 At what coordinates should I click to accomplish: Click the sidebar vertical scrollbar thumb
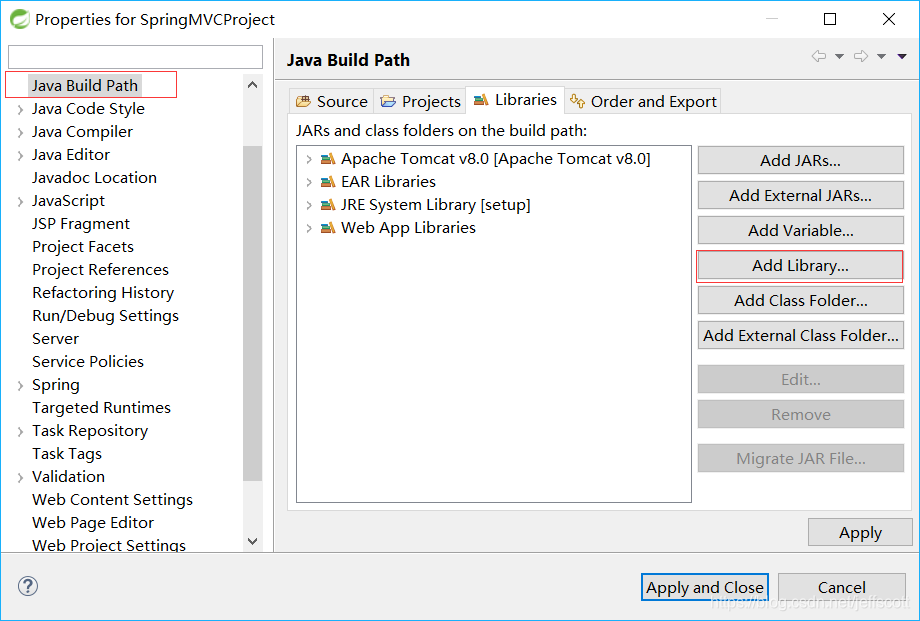coord(253,313)
